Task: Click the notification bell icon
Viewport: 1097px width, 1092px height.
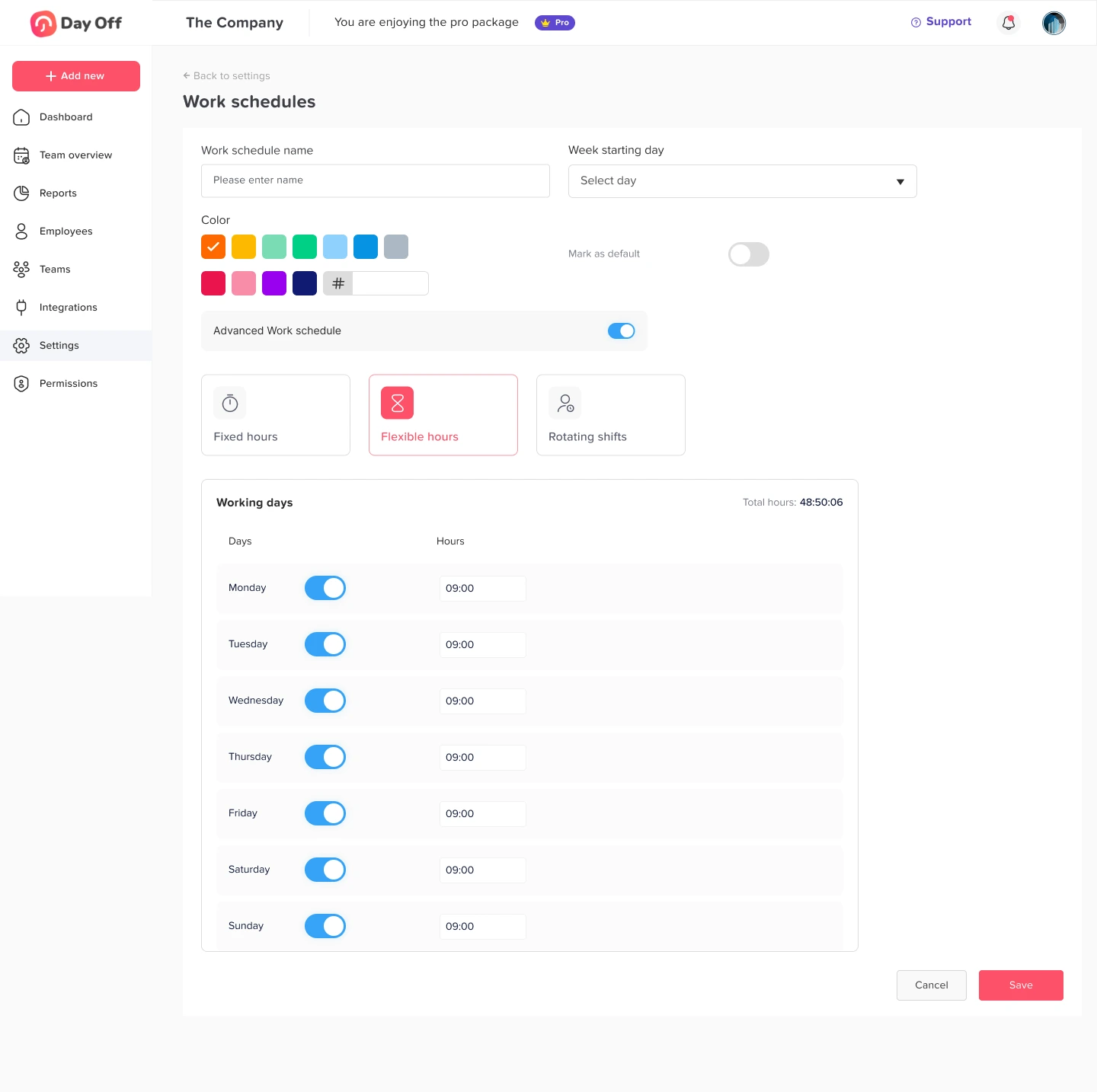Action: tap(1008, 23)
